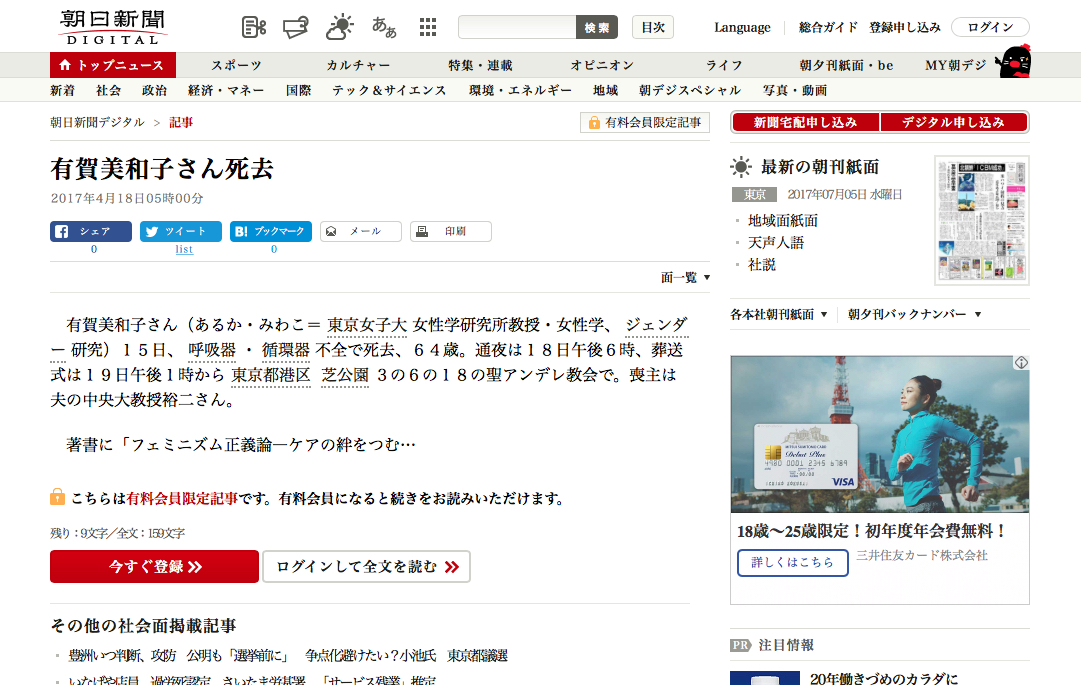Image resolution: width=1081 pixels, height=685 pixels.
Task: Click in the header search input field
Action: click(517, 27)
